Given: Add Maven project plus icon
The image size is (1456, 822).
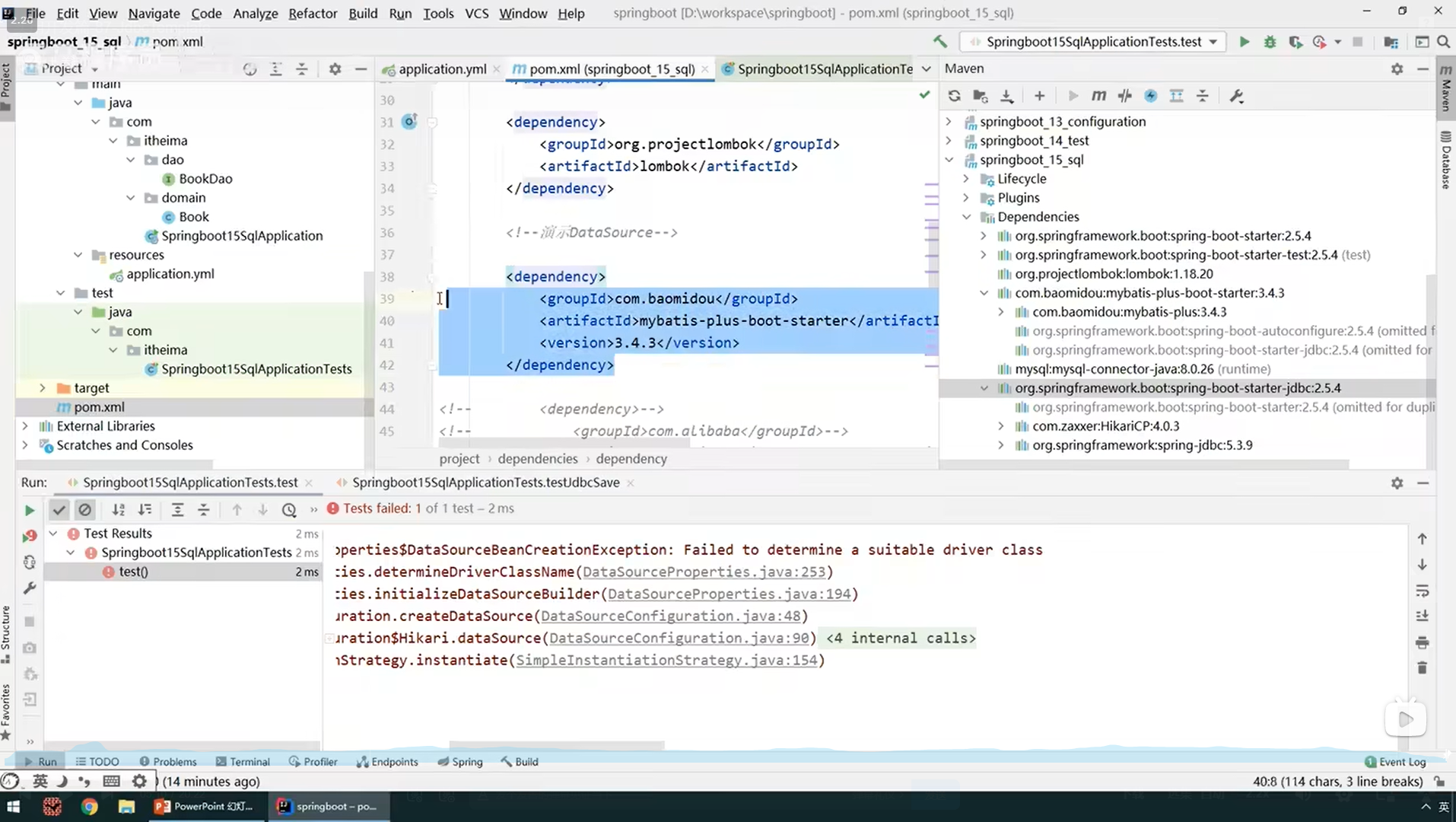Looking at the screenshot, I should point(1039,96).
